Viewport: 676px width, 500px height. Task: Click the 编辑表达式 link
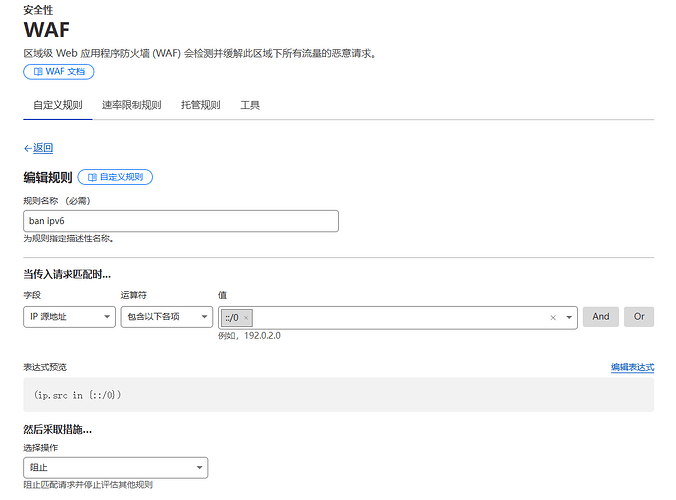coord(632,367)
